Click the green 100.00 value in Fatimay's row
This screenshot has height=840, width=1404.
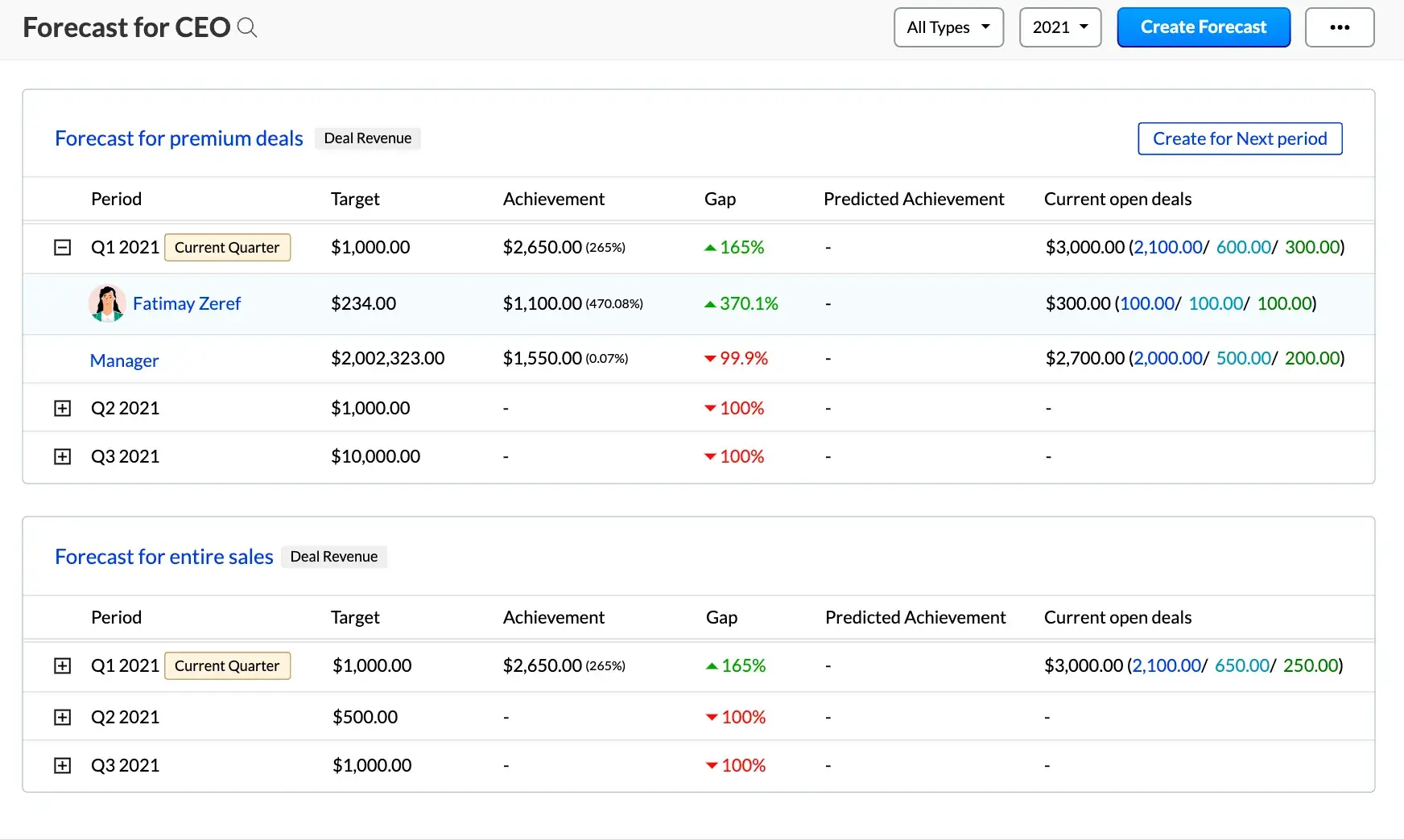point(1285,303)
